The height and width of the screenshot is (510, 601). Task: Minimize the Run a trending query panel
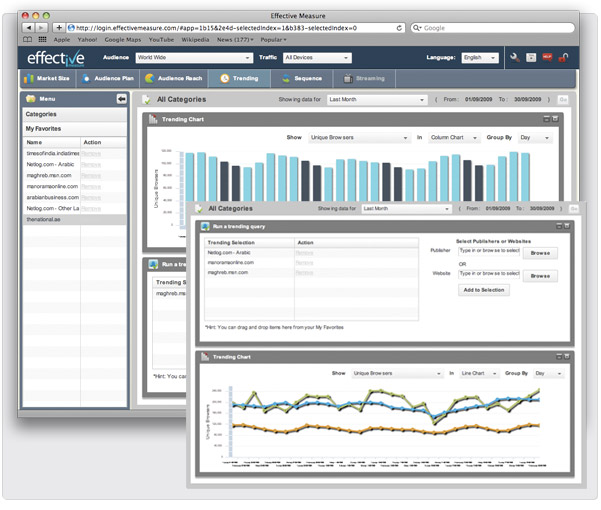(x=557, y=227)
